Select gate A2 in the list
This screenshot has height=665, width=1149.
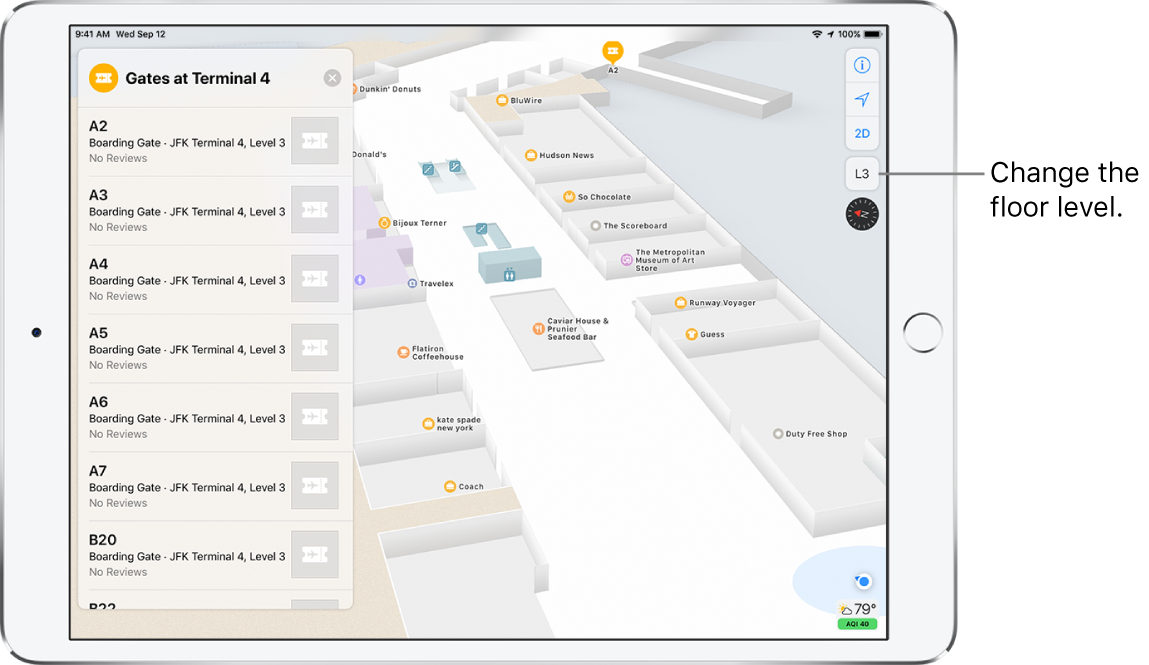click(215, 141)
